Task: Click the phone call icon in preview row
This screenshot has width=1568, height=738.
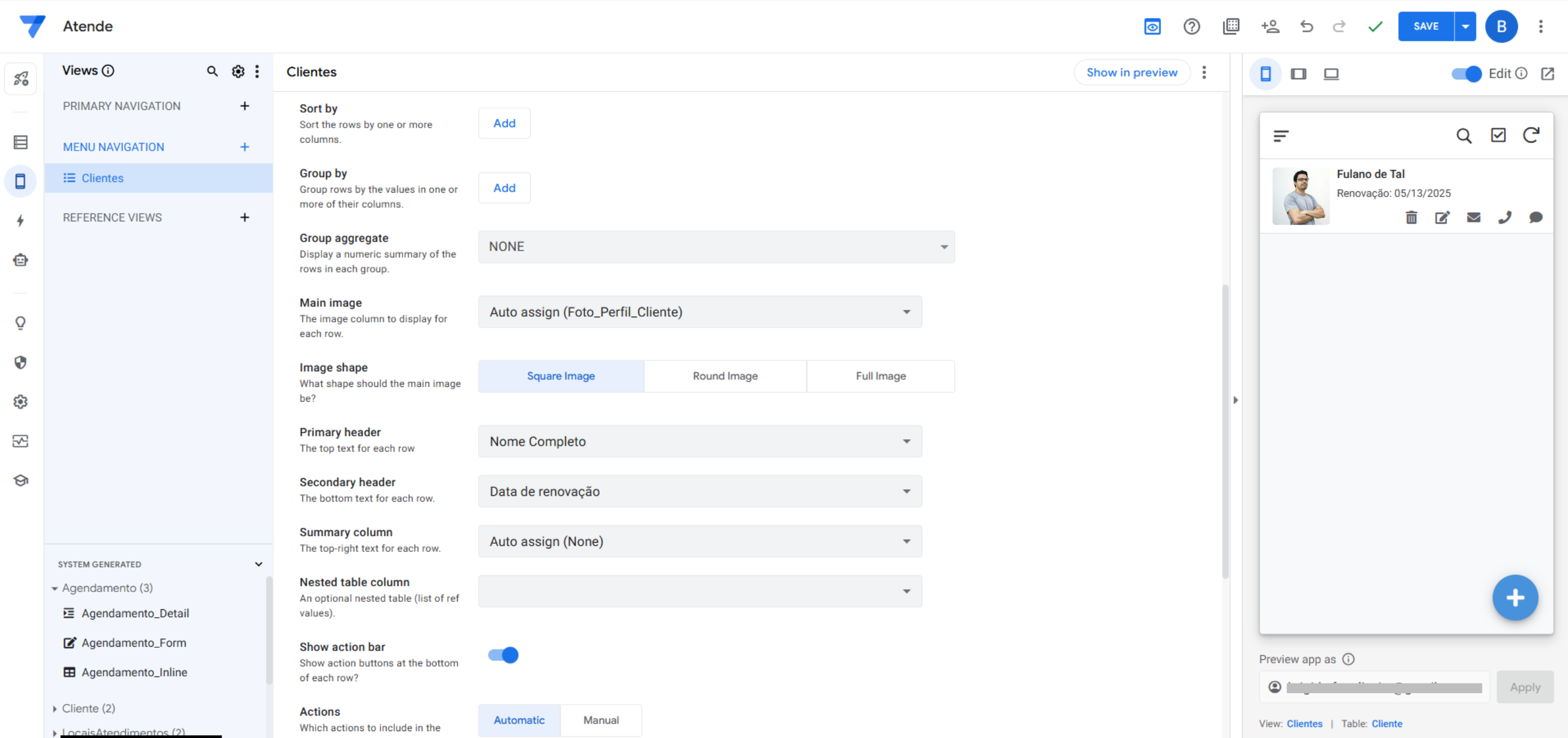Action: click(1504, 217)
